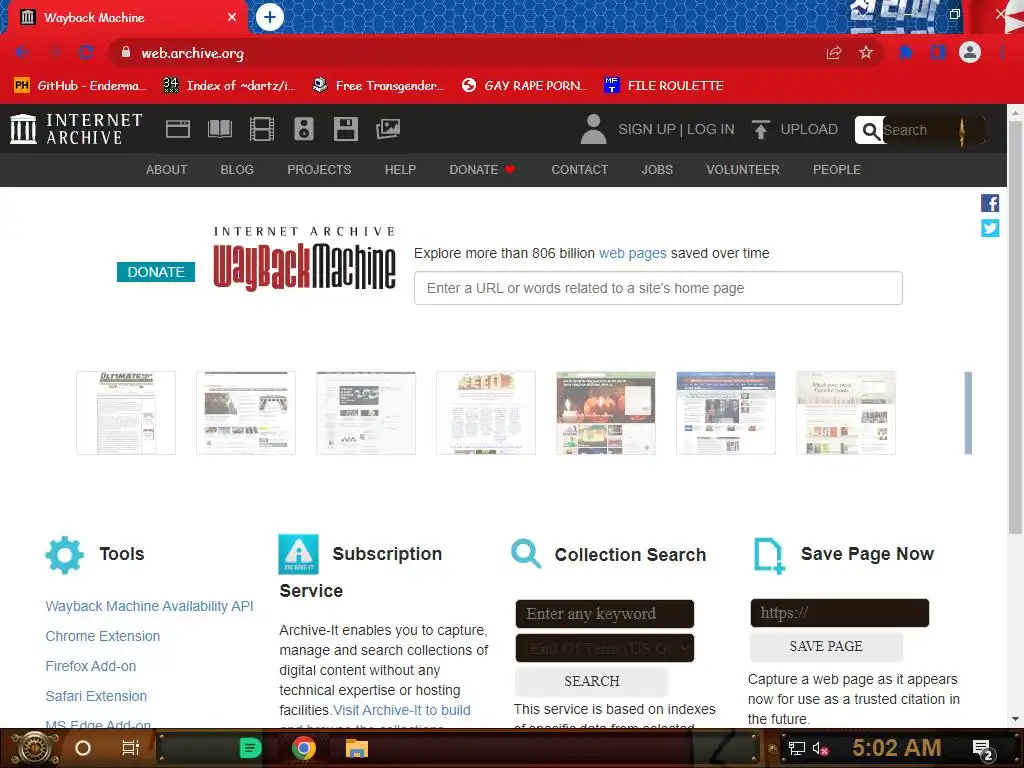Open Task View on the taskbar
Screen dimensions: 1024x768
coord(131,748)
